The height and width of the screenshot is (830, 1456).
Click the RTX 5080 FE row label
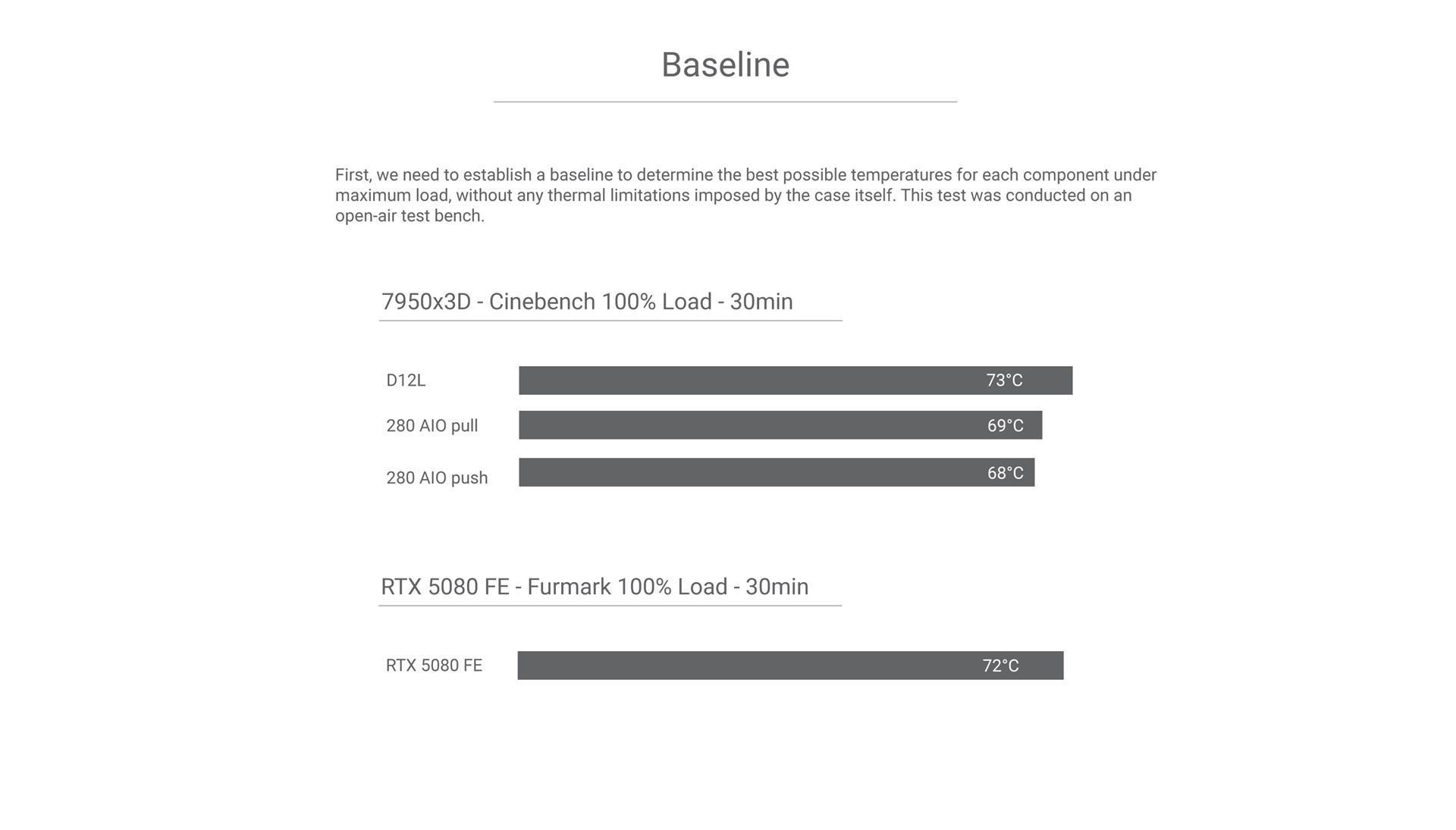pyautogui.click(x=434, y=666)
